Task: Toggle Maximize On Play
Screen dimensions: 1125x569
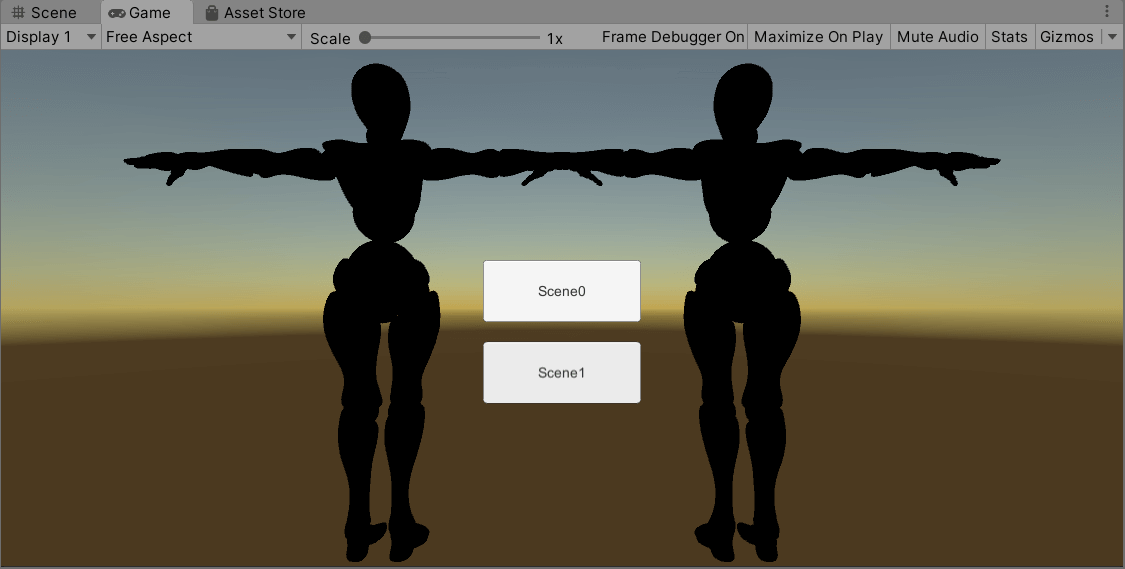Action: (818, 37)
